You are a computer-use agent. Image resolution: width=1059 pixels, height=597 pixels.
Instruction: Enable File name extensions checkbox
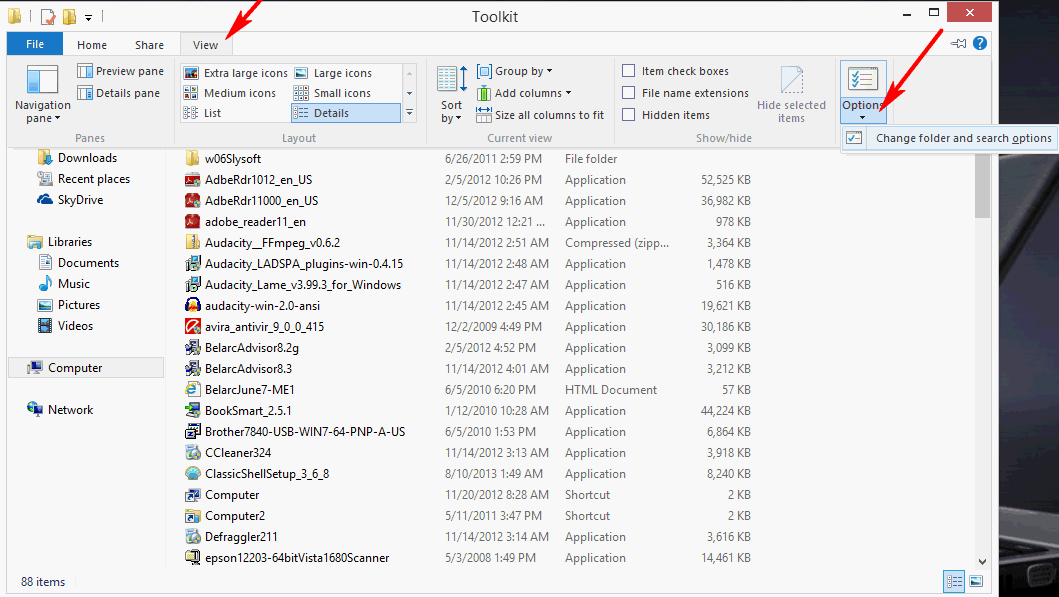click(x=629, y=93)
